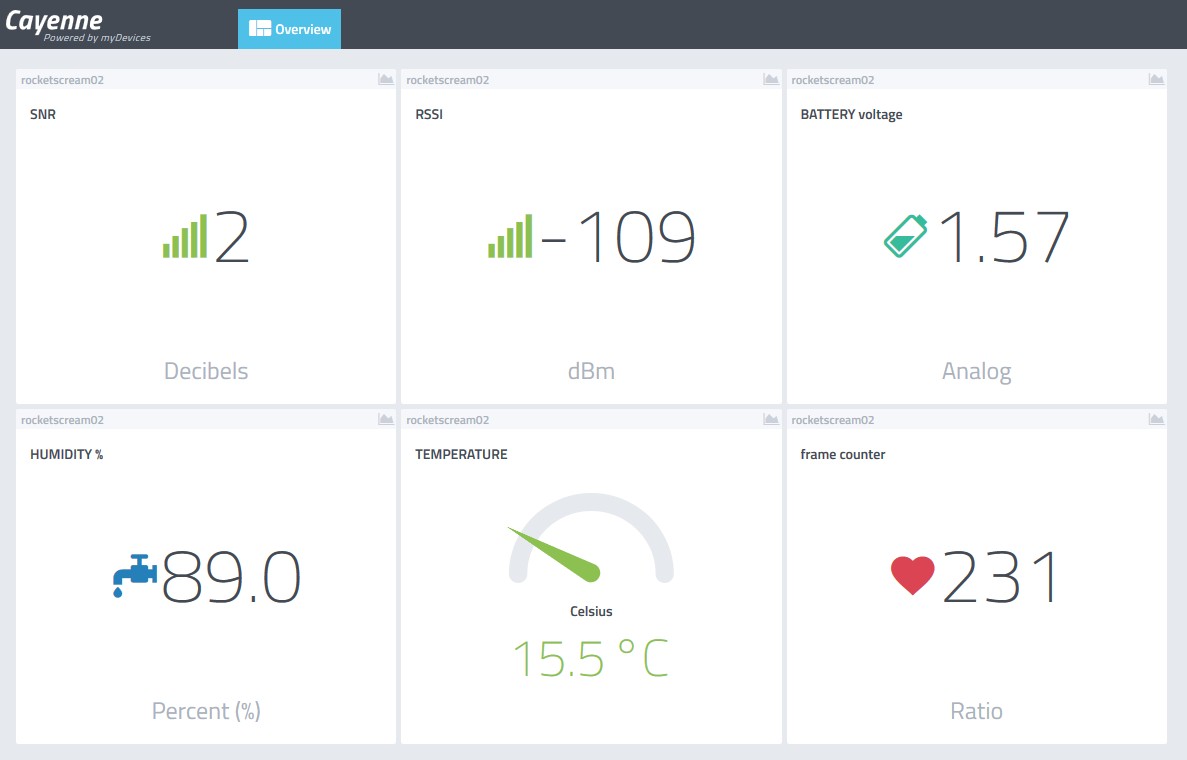
Task: Click the green battery icon
Action: [905, 236]
